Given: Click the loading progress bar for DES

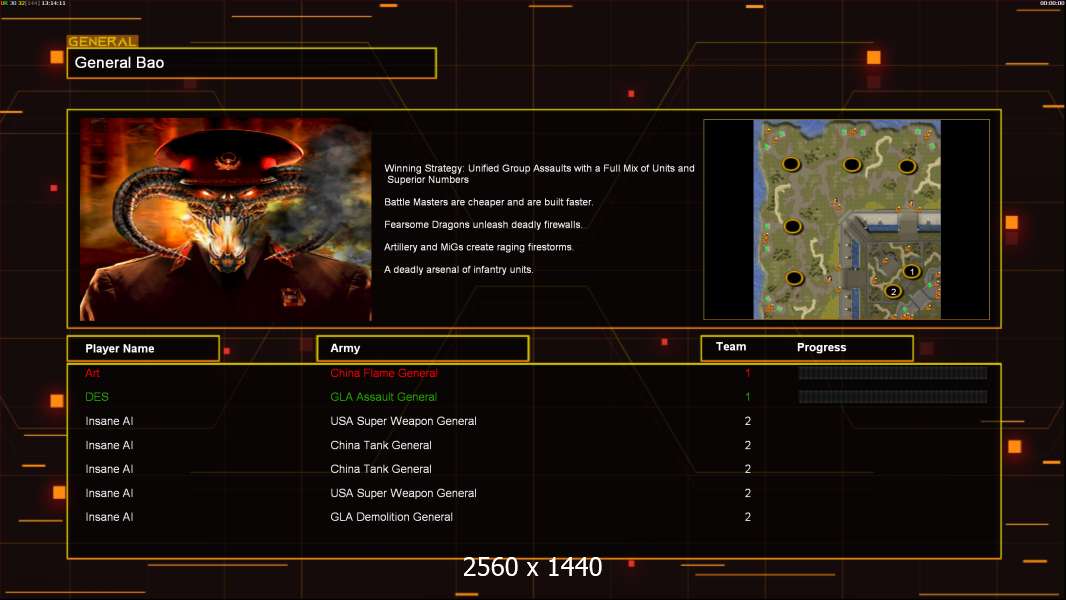Looking at the screenshot, I should point(892,397).
